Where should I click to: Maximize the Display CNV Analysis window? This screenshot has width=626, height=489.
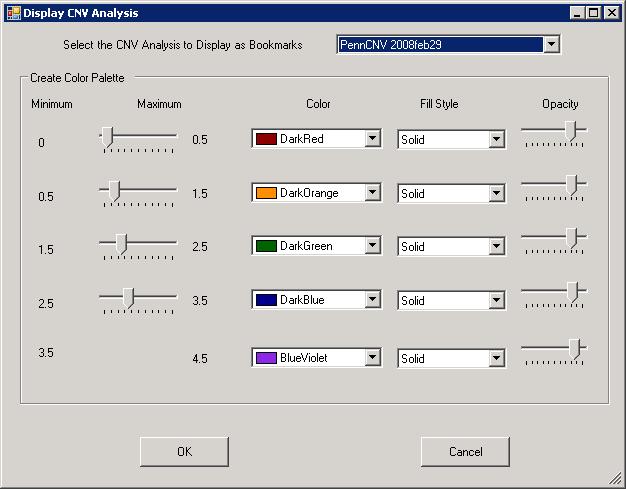pos(594,13)
